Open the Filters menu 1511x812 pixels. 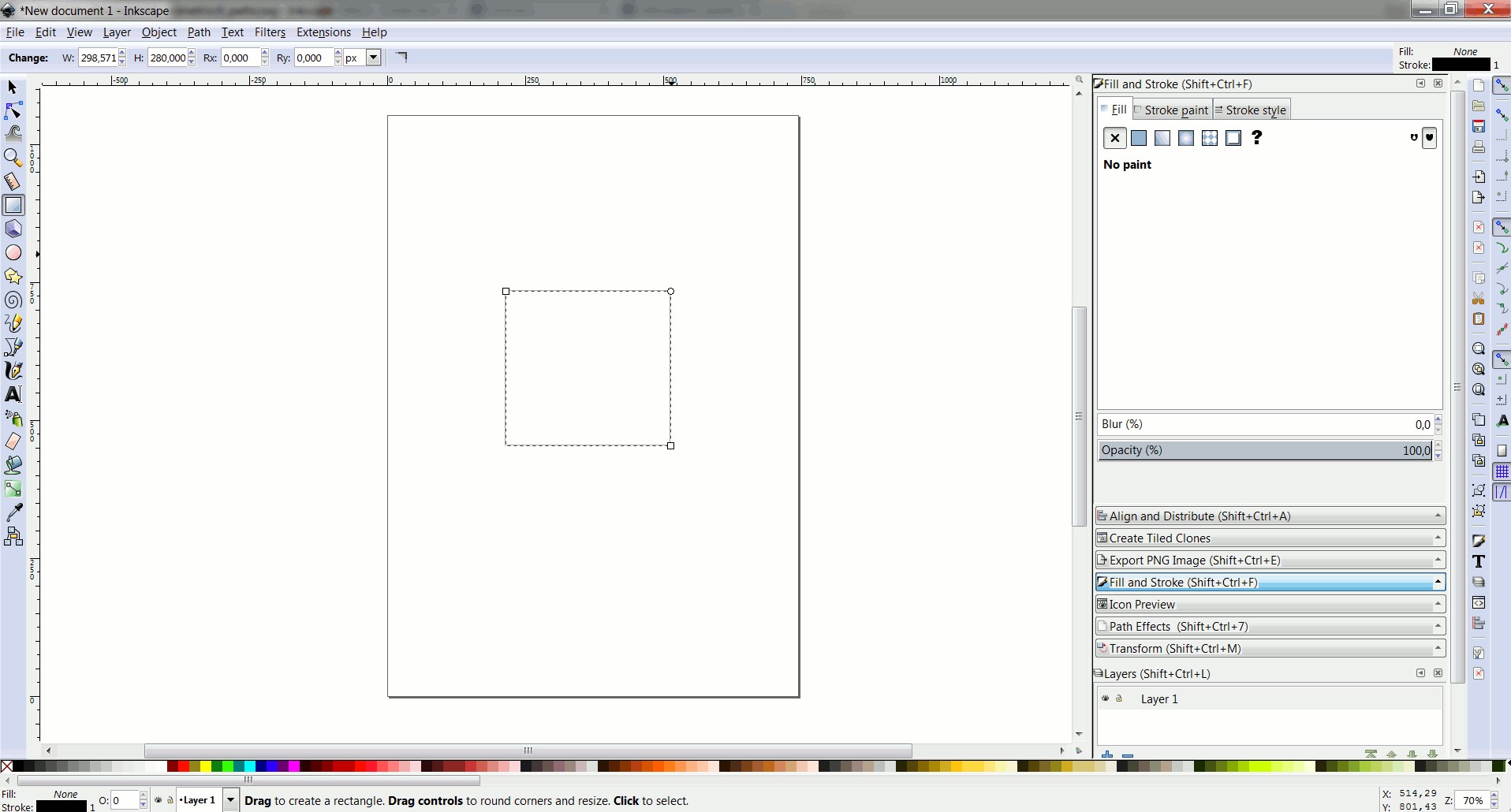point(270,32)
